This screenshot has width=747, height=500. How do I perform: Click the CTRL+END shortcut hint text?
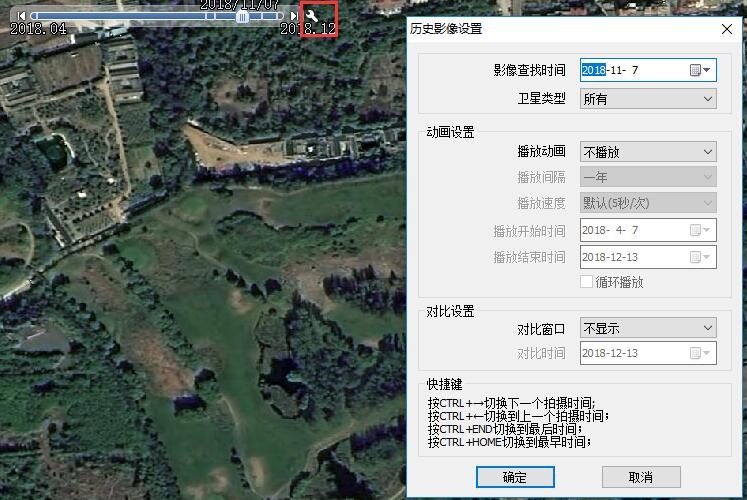click(x=505, y=429)
